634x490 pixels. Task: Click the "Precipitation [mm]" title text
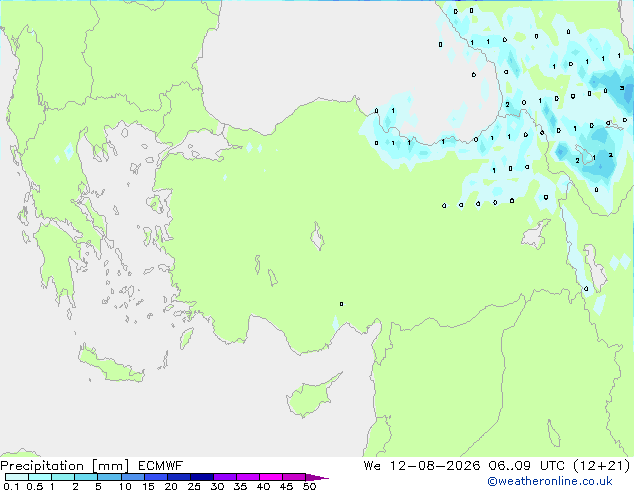[x=65, y=466]
